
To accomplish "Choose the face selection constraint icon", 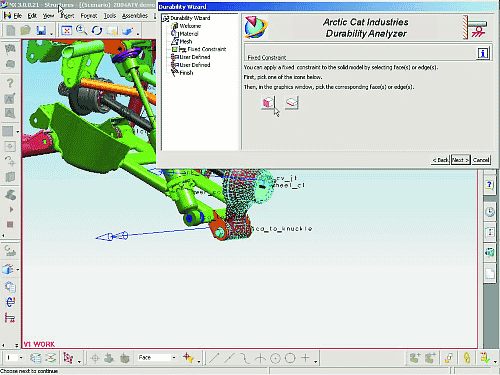I will (268, 102).
